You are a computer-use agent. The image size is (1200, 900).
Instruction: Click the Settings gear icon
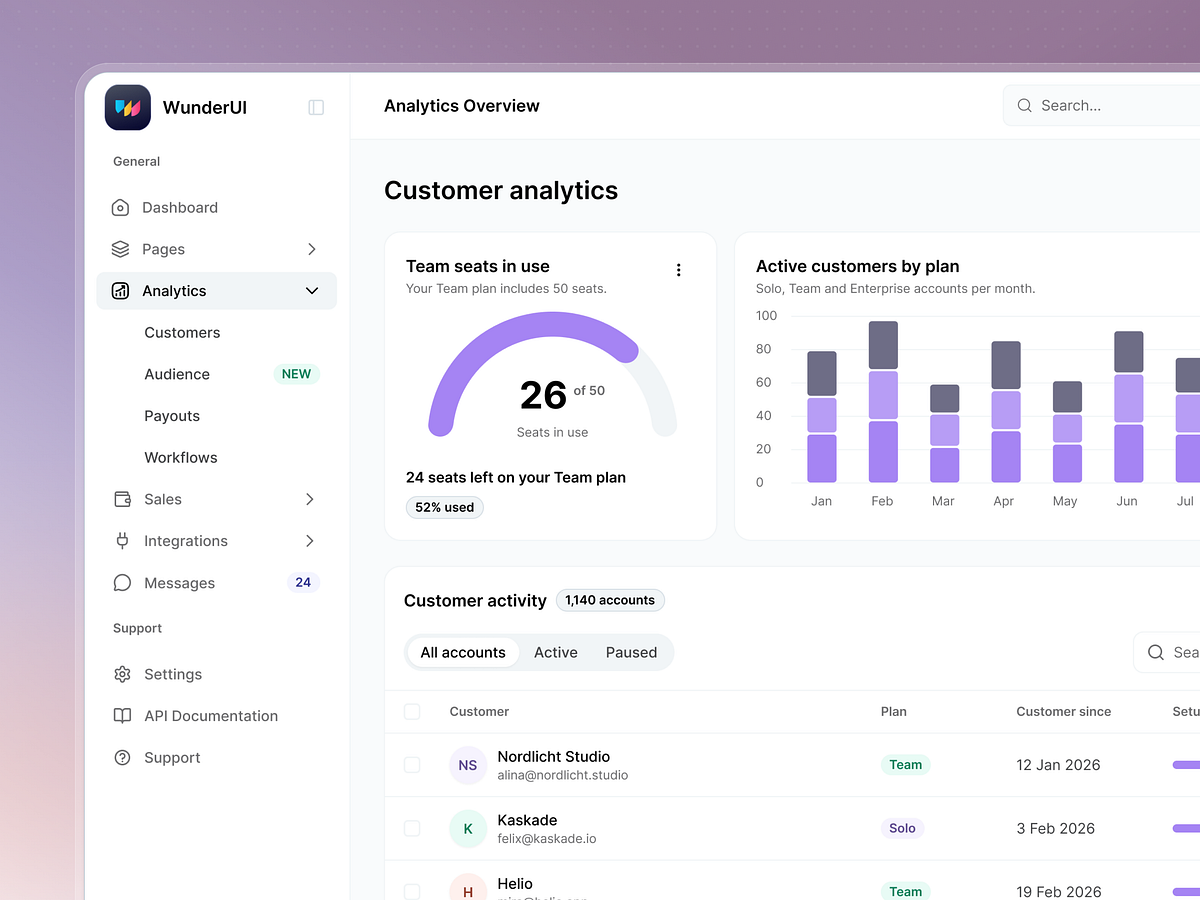click(x=122, y=674)
